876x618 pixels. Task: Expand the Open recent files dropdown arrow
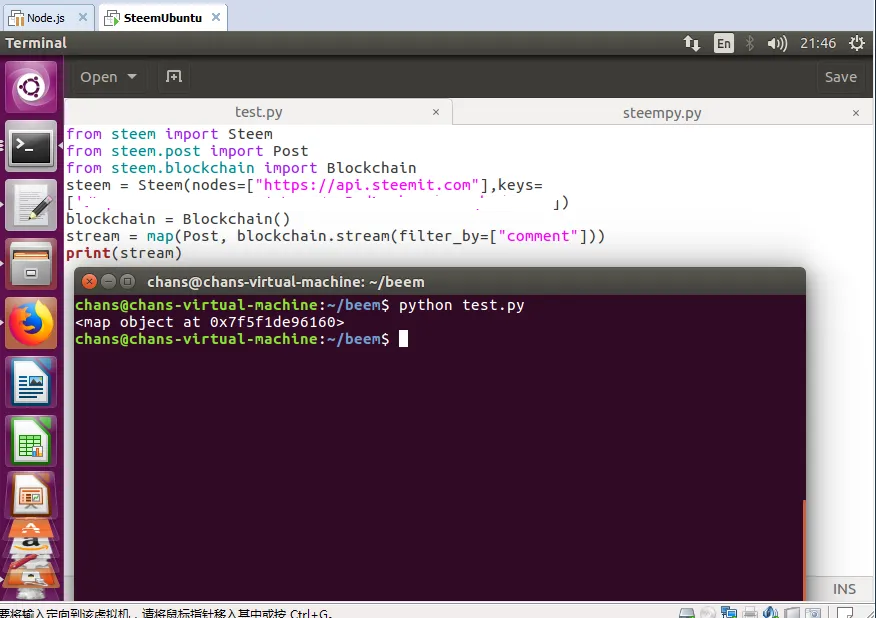coord(132,77)
